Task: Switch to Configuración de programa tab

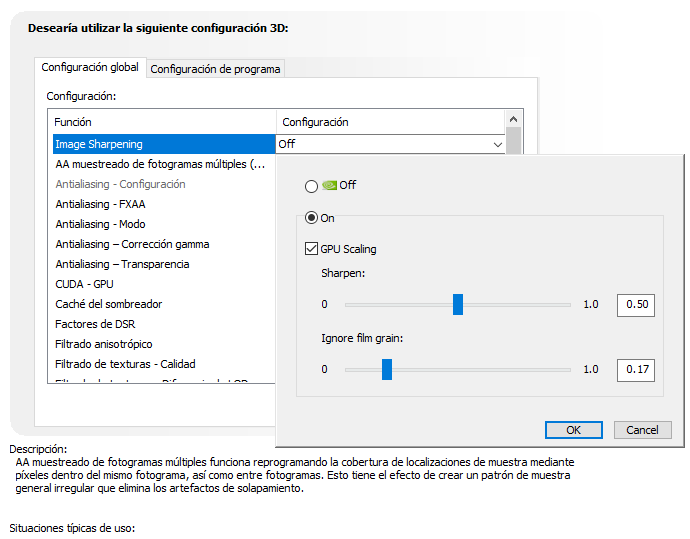Action: click(x=215, y=69)
